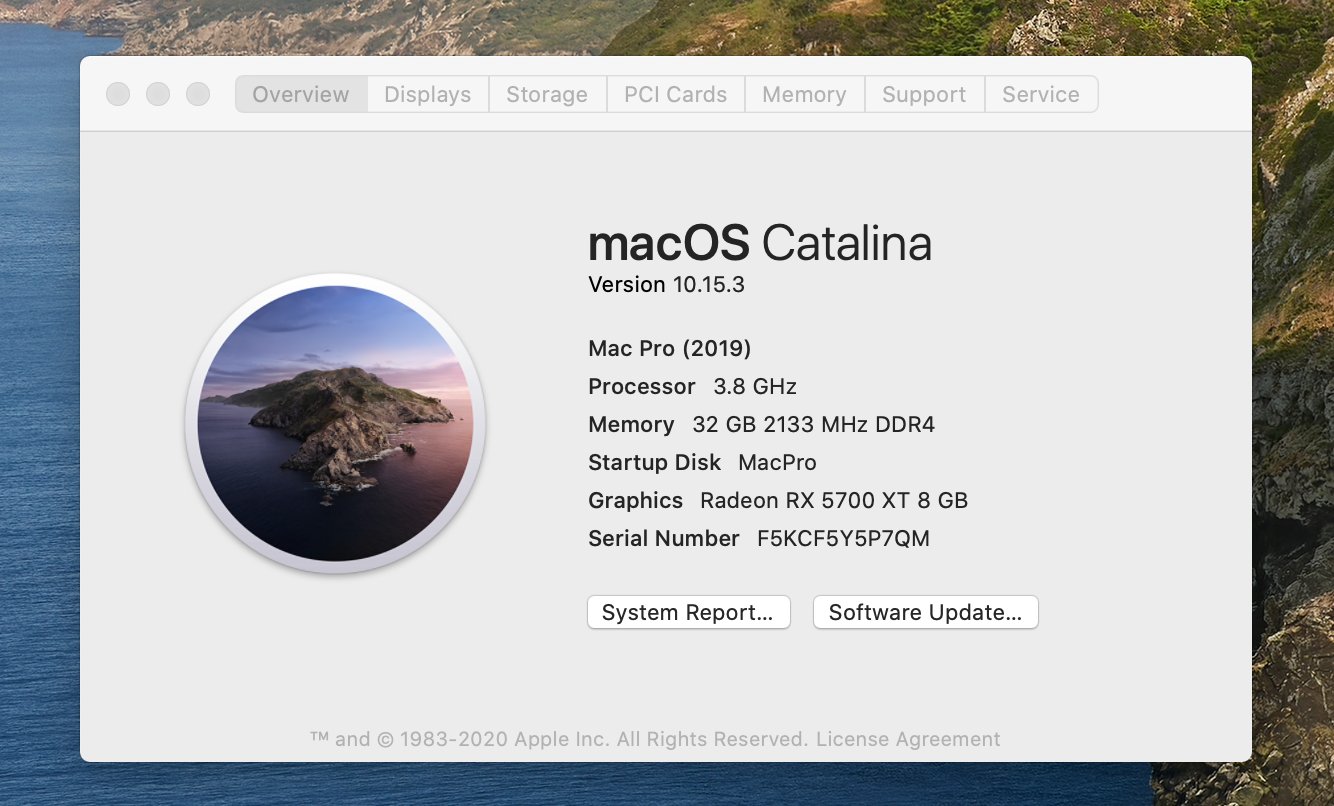
Task: Click the 32 GB 2133 MHz DDR4 value
Action: point(814,425)
